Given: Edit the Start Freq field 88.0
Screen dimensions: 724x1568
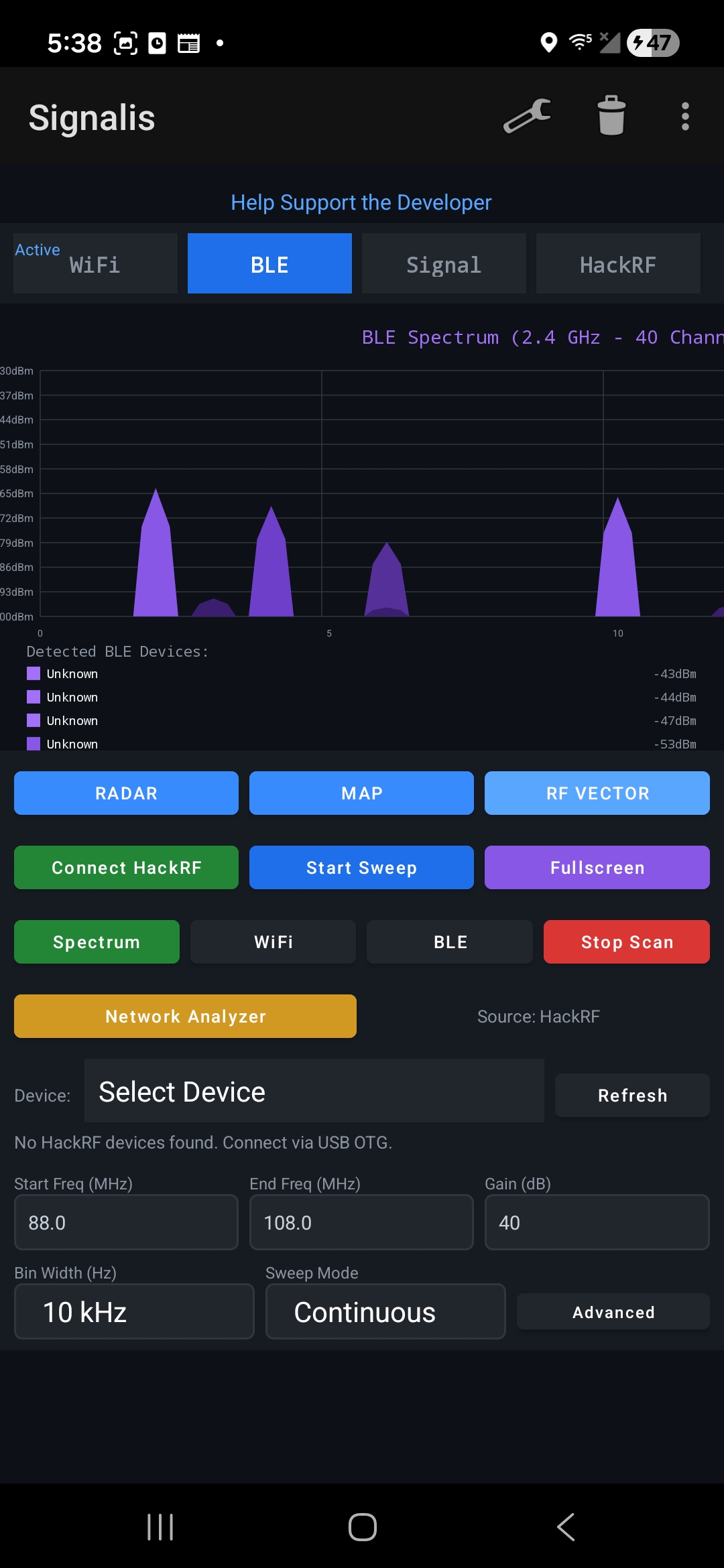Looking at the screenshot, I should click(x=126, y=1223).
